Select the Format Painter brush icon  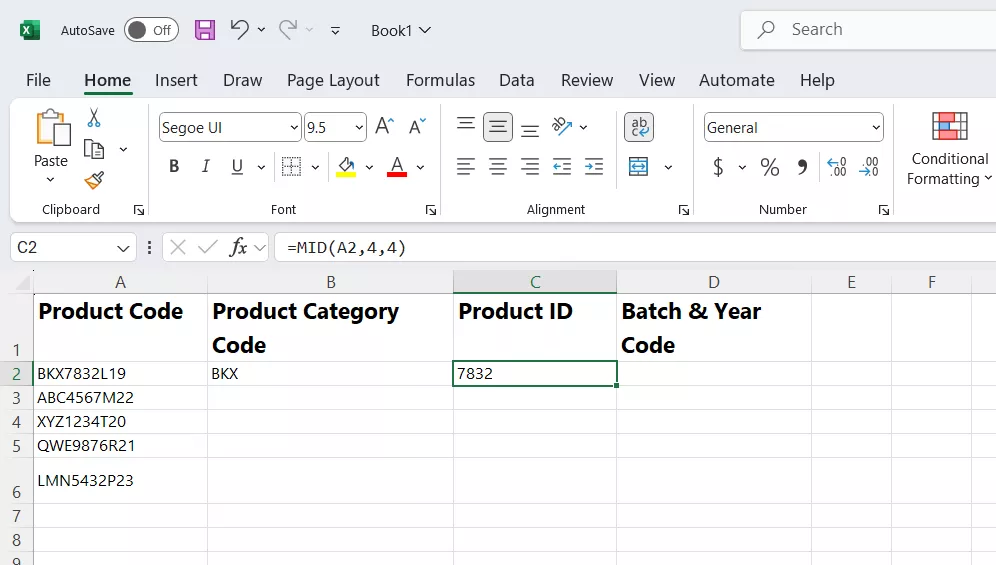[x=94, y=180]
